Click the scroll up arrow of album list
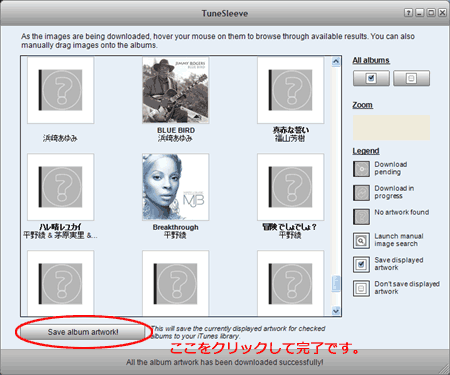The height and width of the screenshot is (375, 450). [x=336, y=61]
